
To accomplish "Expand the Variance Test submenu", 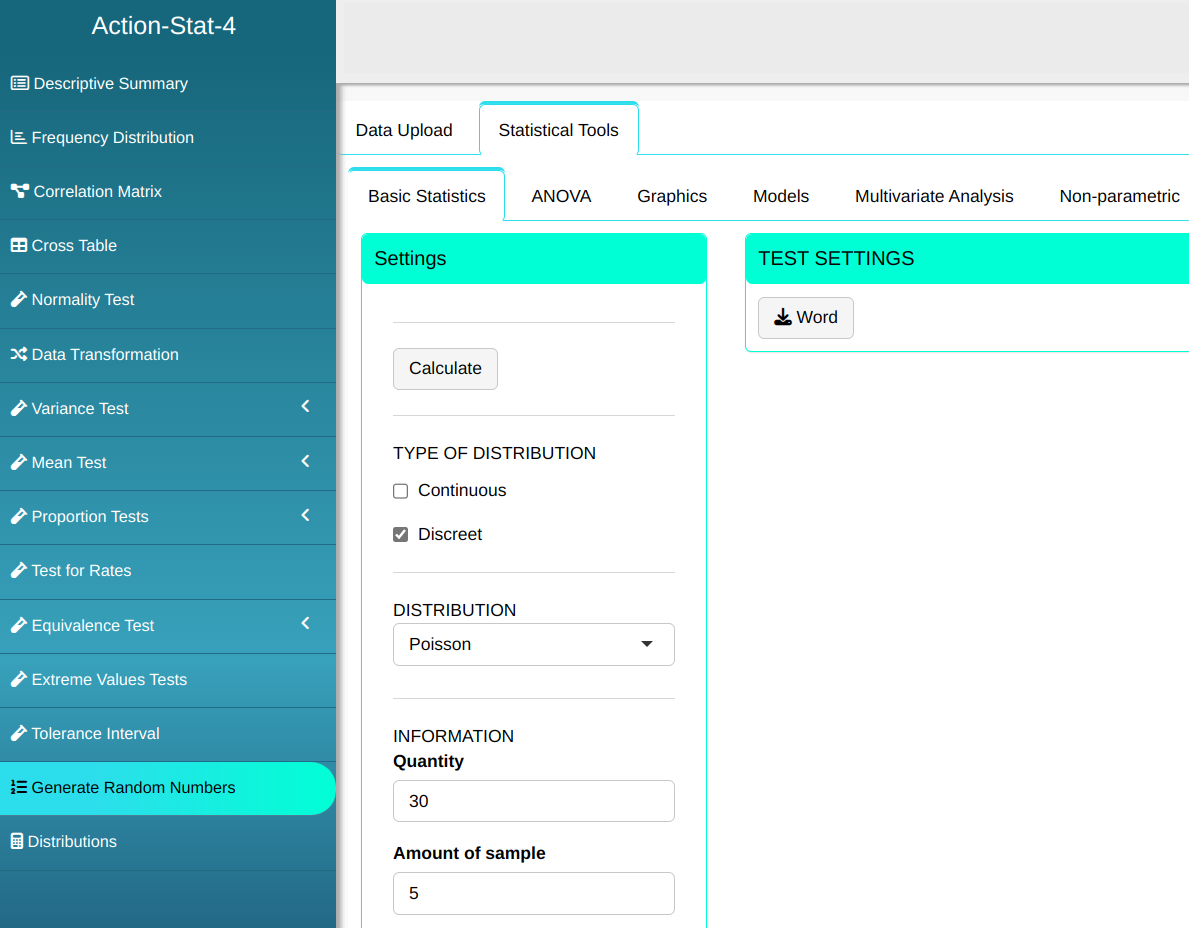I will click(305, 406).
